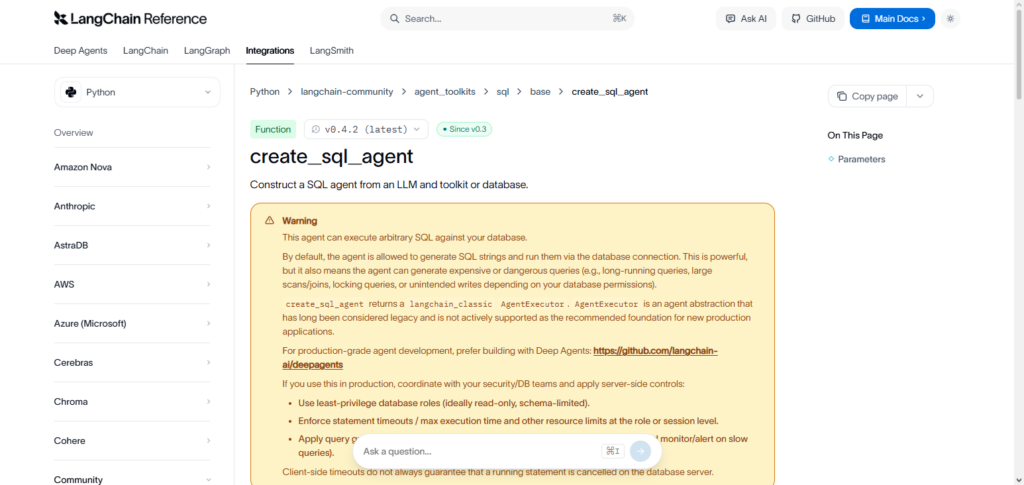Click the Function badge
The image size is (1024, 485).
[x=273, y=129]
